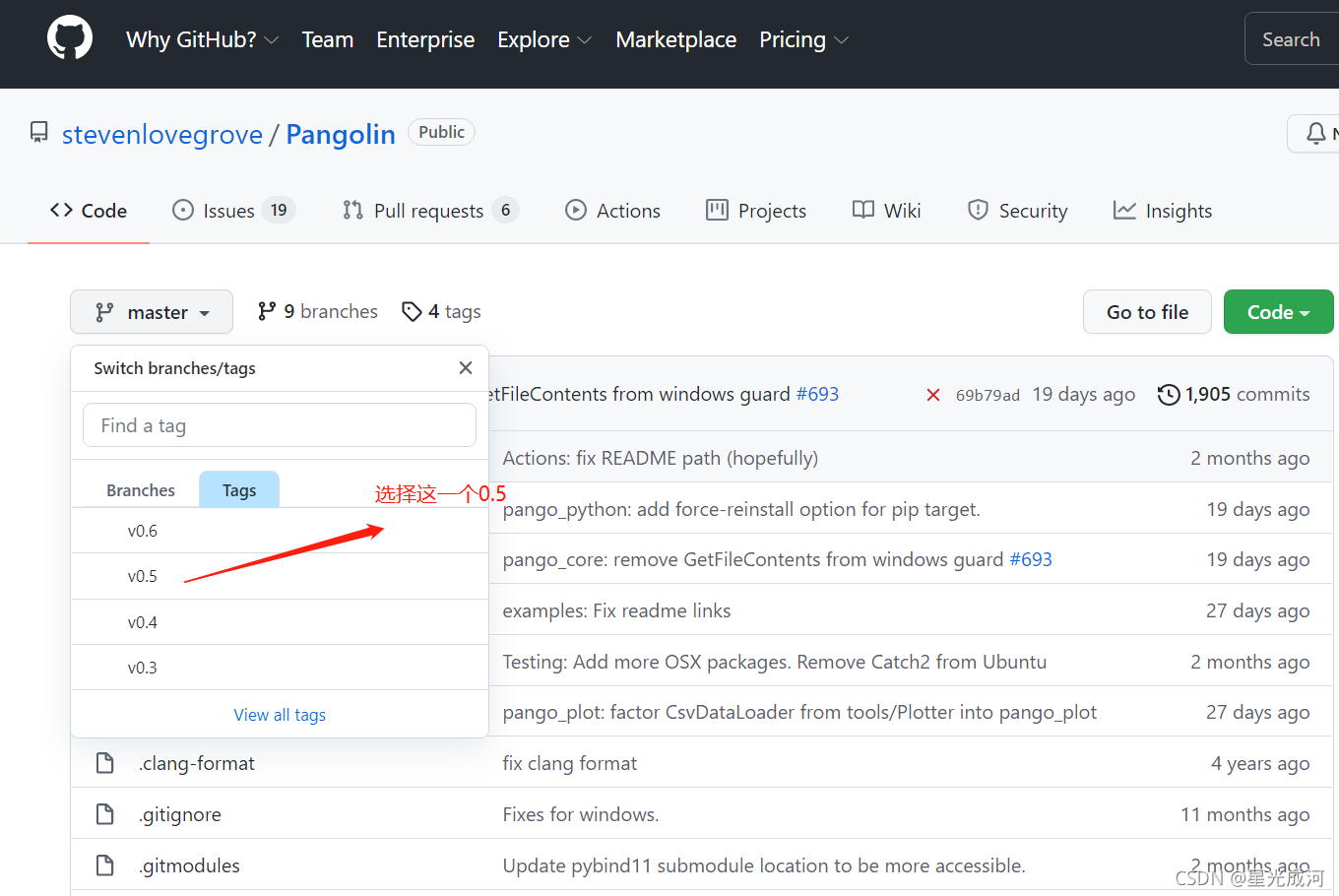Open the 1,905 commits history link
The height and width of the screenshot is (896, 1339).
1235,394
